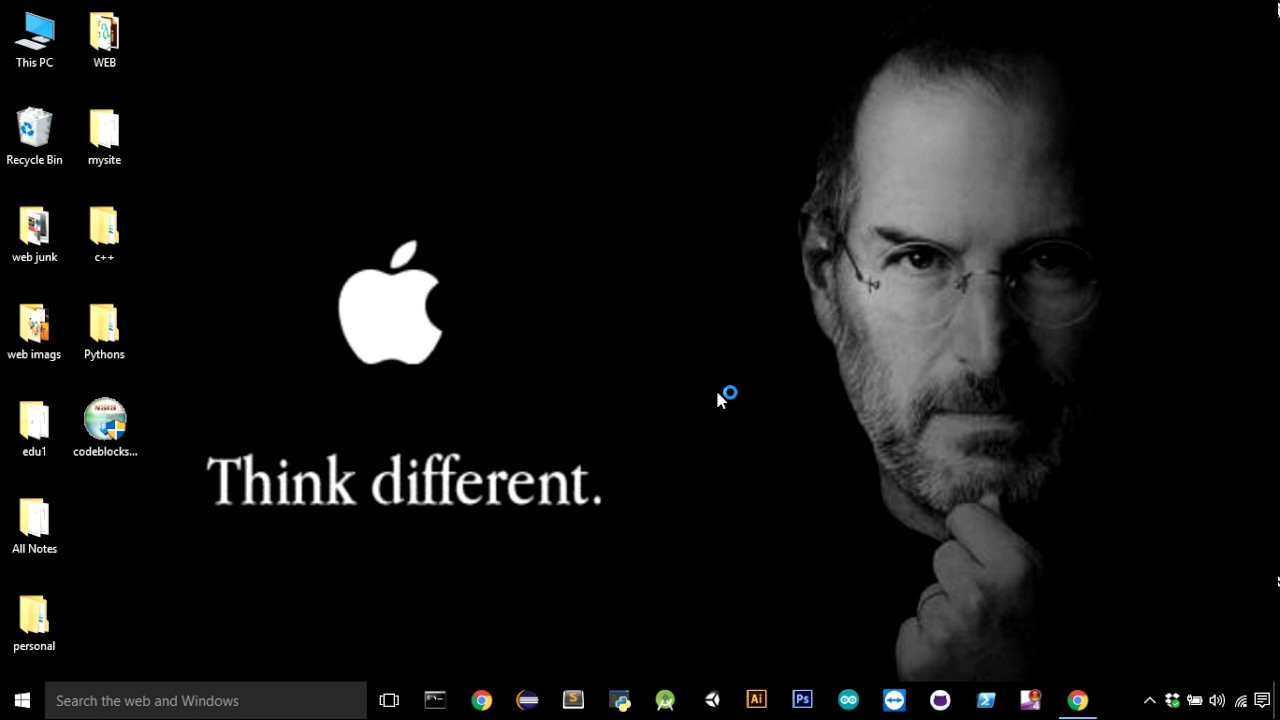Launch GitHub Desktop cat icon
The image size is (1280, 720).
tap(941, 700)
